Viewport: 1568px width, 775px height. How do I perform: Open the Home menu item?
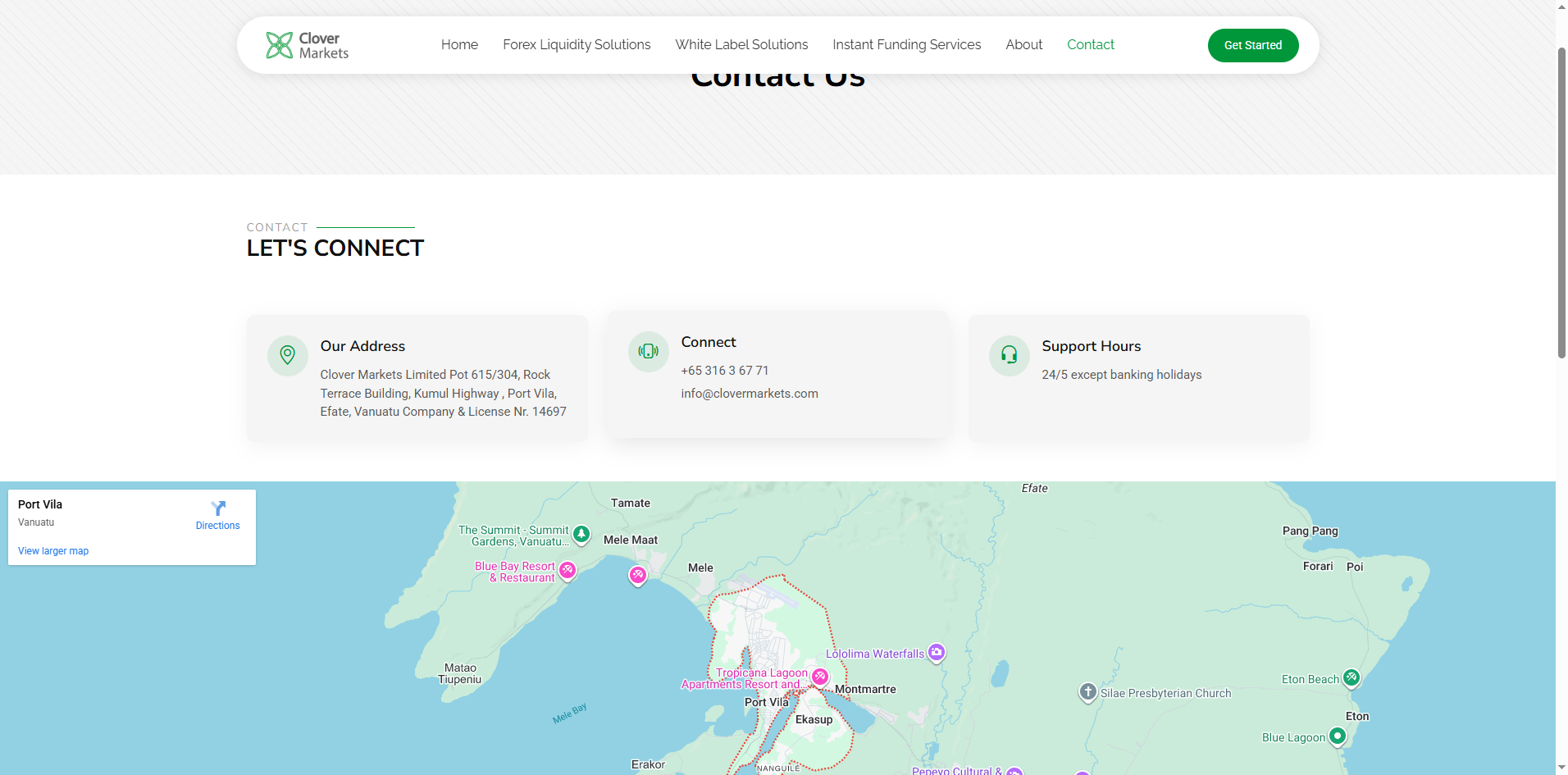point(459,45)
